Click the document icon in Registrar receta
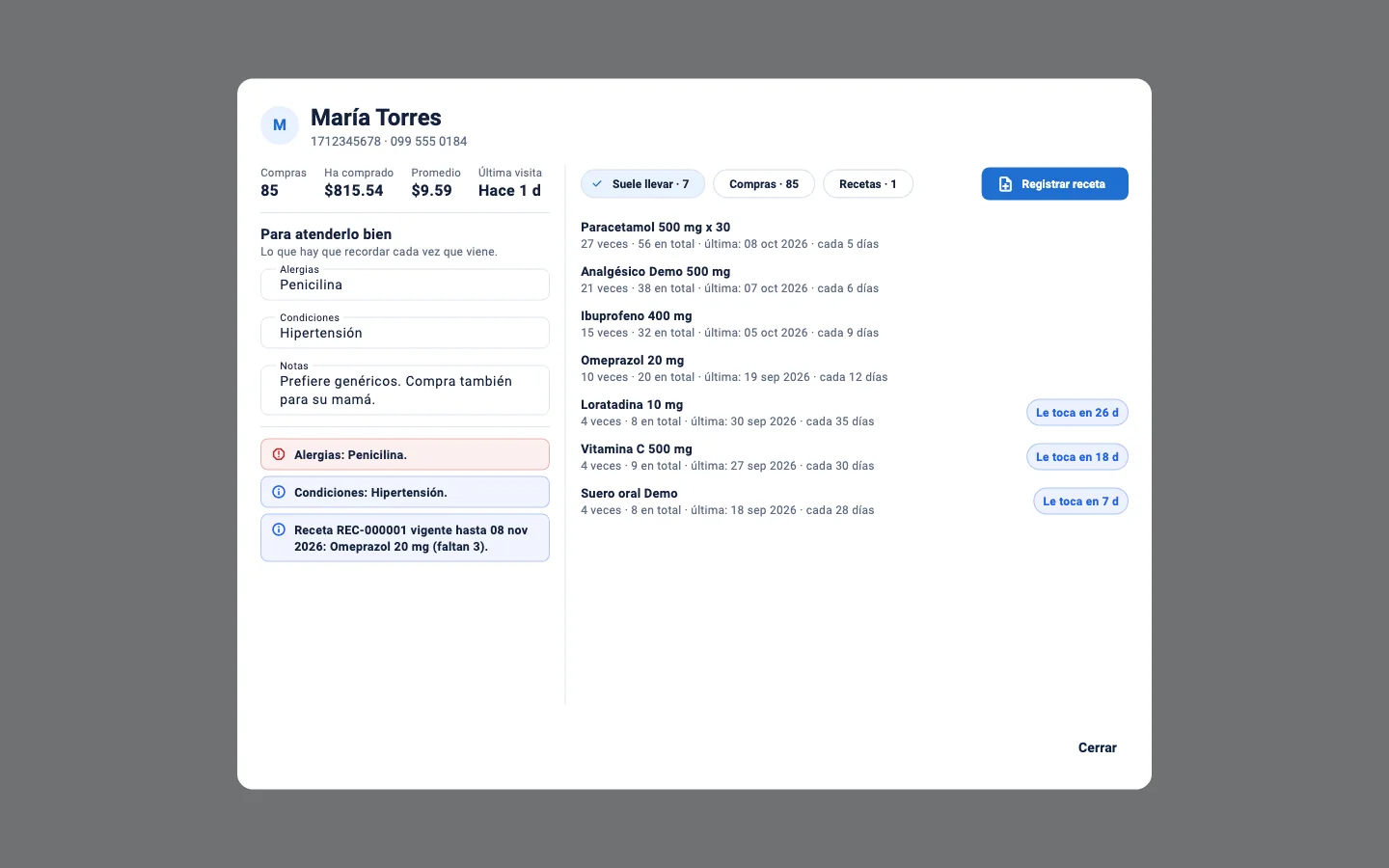This screenshot has width=1389, height=868. tap(1005, 184)
